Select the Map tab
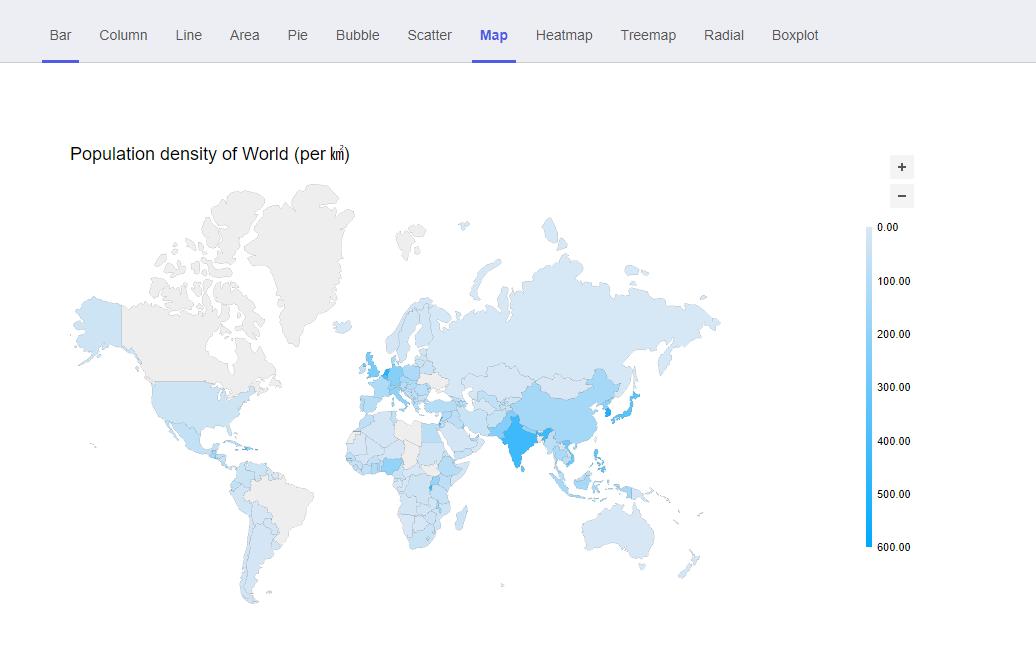The width and height of the screenshot is (1036, 653). click(x=493, y=35)
